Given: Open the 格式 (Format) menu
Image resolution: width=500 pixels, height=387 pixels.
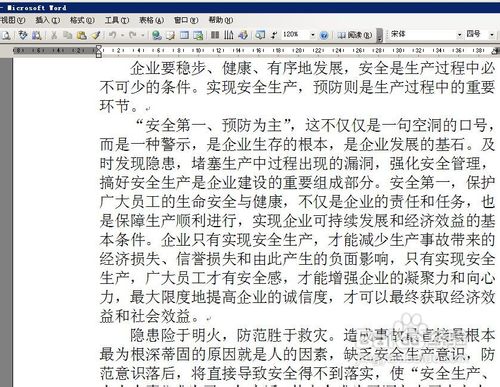Looking at the screenshot, I should [82, 20].
